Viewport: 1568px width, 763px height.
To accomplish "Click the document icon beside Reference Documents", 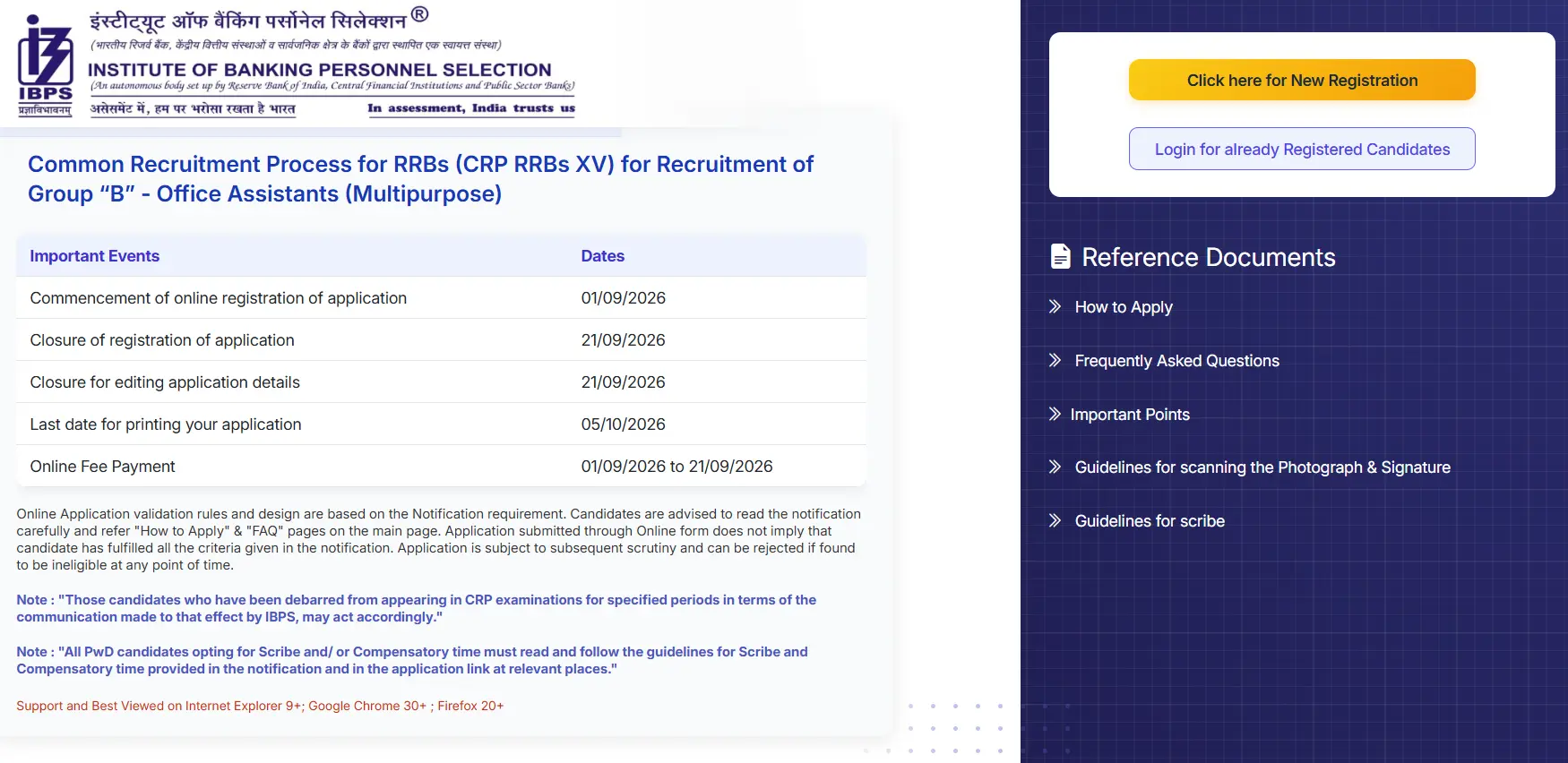I will [1060, 257].
